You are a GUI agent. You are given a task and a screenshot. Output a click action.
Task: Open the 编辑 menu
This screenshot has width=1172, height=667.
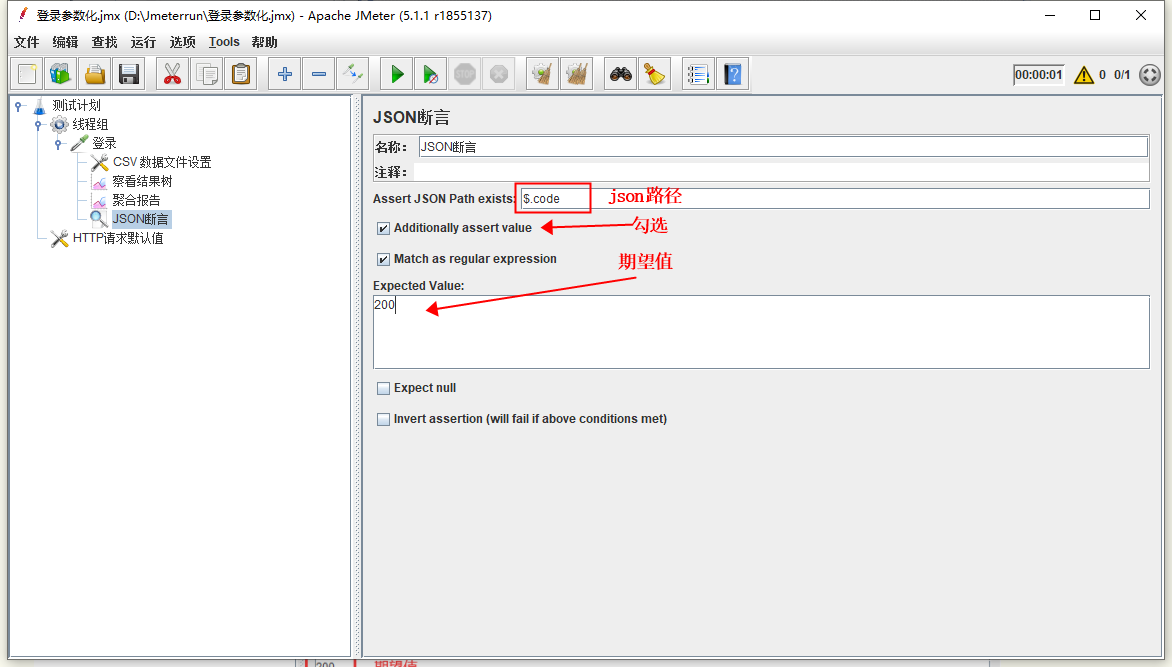[65, 42]
